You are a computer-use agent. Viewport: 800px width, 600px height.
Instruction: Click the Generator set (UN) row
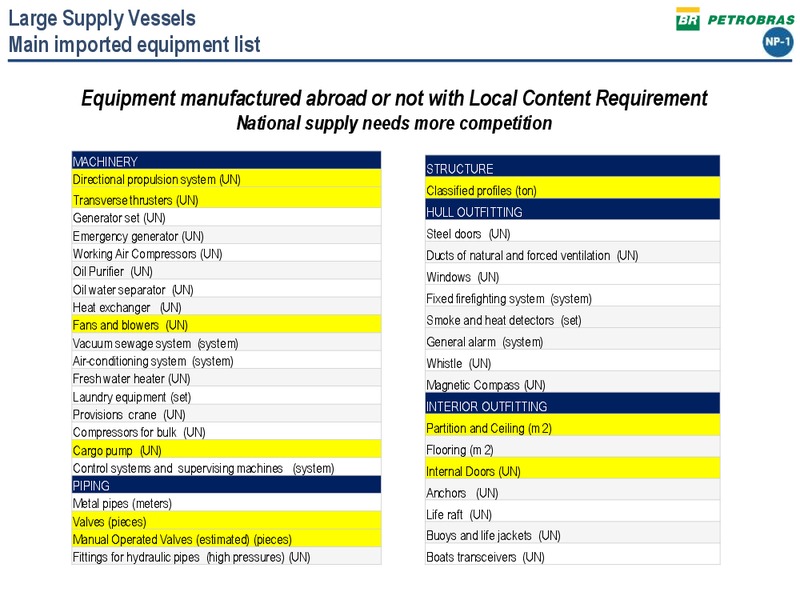pyautogui.click(x=226, y=217)
